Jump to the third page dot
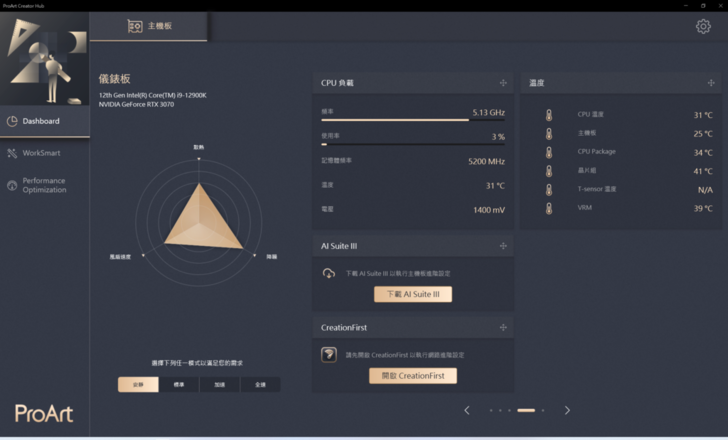This screenshot has height=440, width=728. click(x=509, y=410)
